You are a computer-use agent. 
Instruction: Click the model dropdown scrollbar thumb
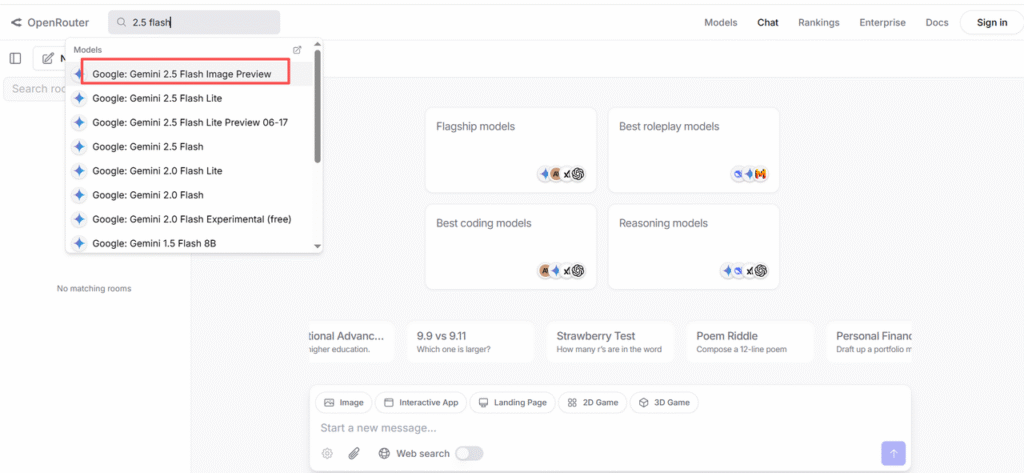(x=317, y=106)
